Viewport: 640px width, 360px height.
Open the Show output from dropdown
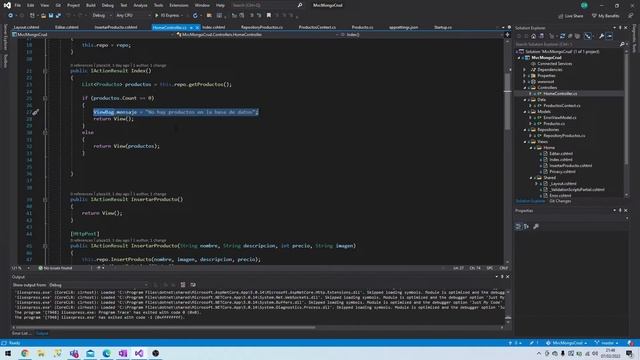[x=98, y=285]
